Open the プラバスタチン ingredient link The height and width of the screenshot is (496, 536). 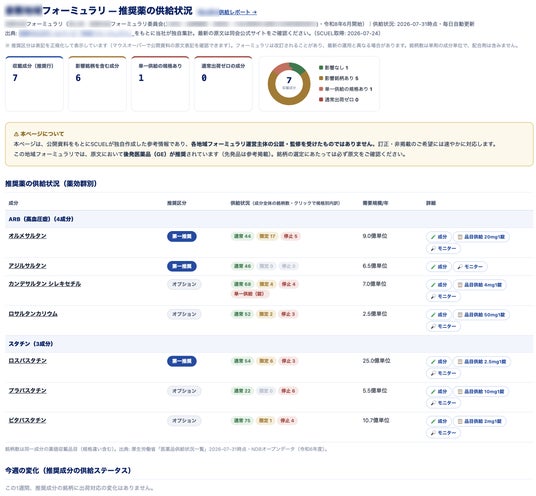(x=27, y=390)
